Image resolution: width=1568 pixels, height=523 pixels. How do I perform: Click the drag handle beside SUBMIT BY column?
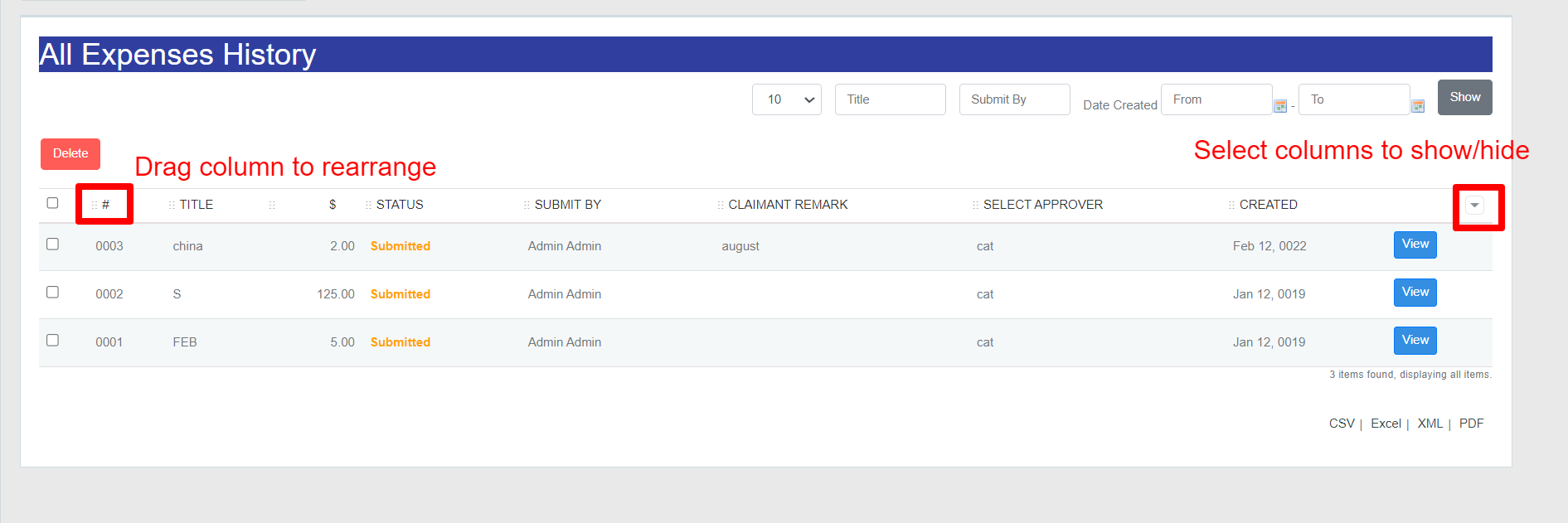pos(527,205)
